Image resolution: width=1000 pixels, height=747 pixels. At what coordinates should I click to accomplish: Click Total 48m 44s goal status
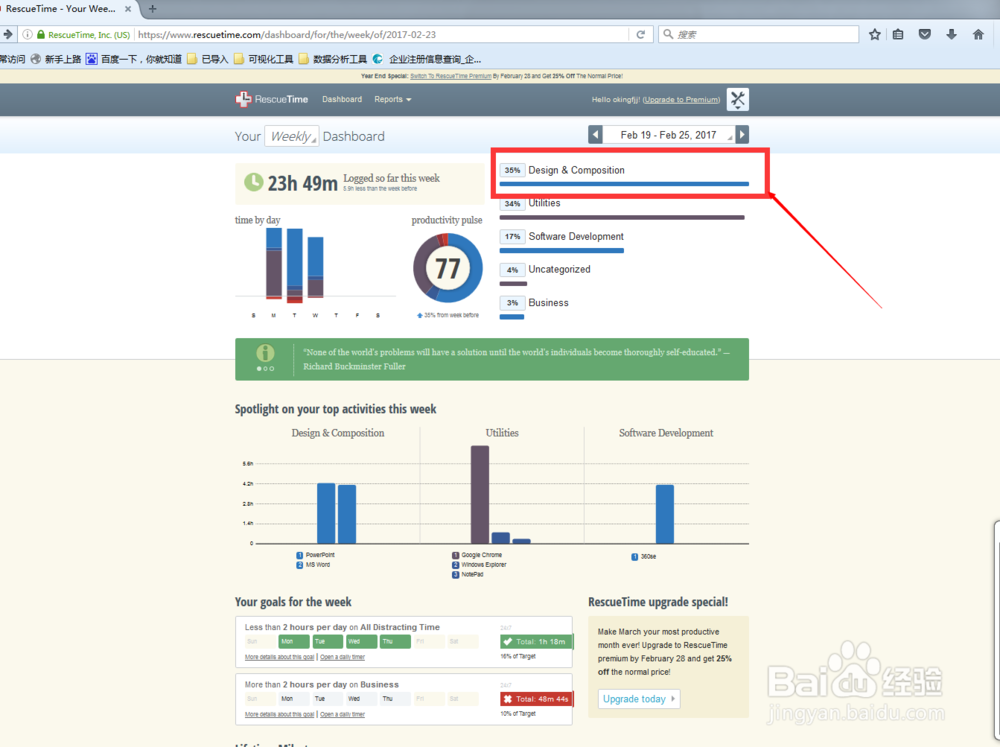click(537, 699)
